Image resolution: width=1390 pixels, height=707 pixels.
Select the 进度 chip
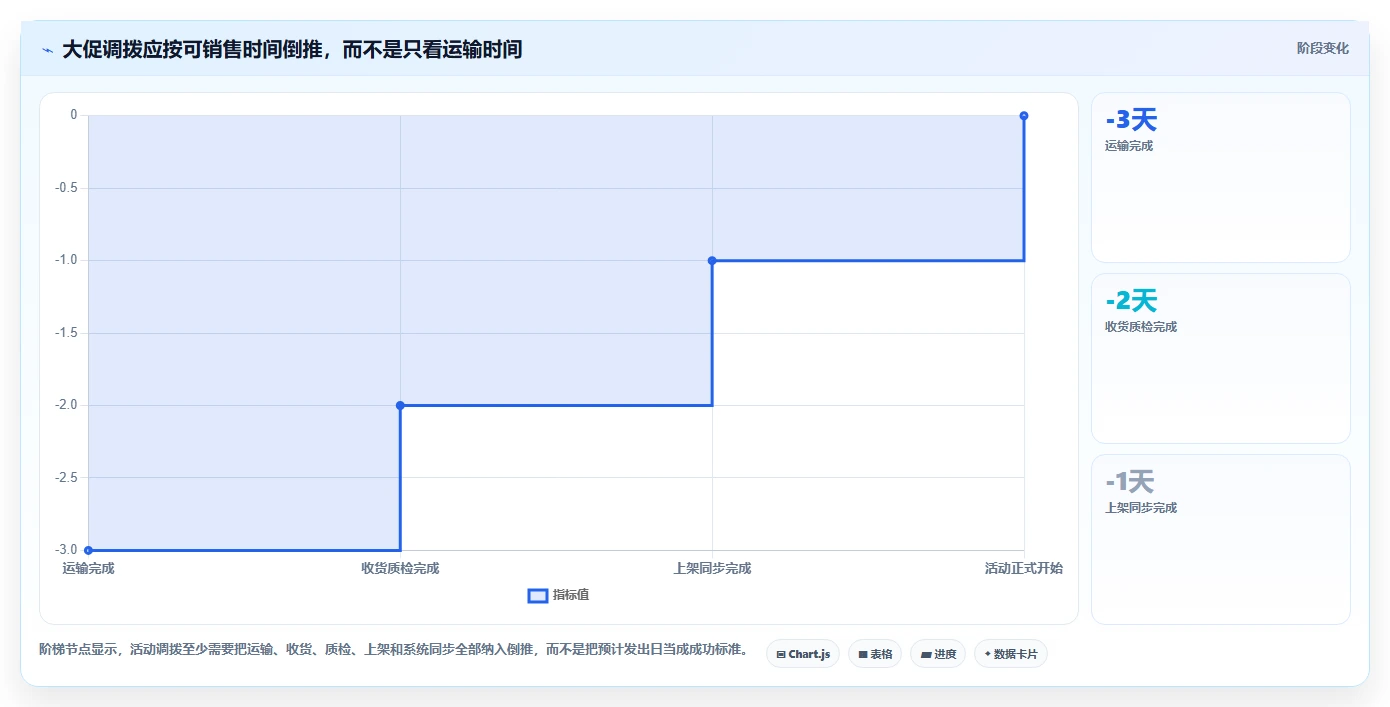938,654
